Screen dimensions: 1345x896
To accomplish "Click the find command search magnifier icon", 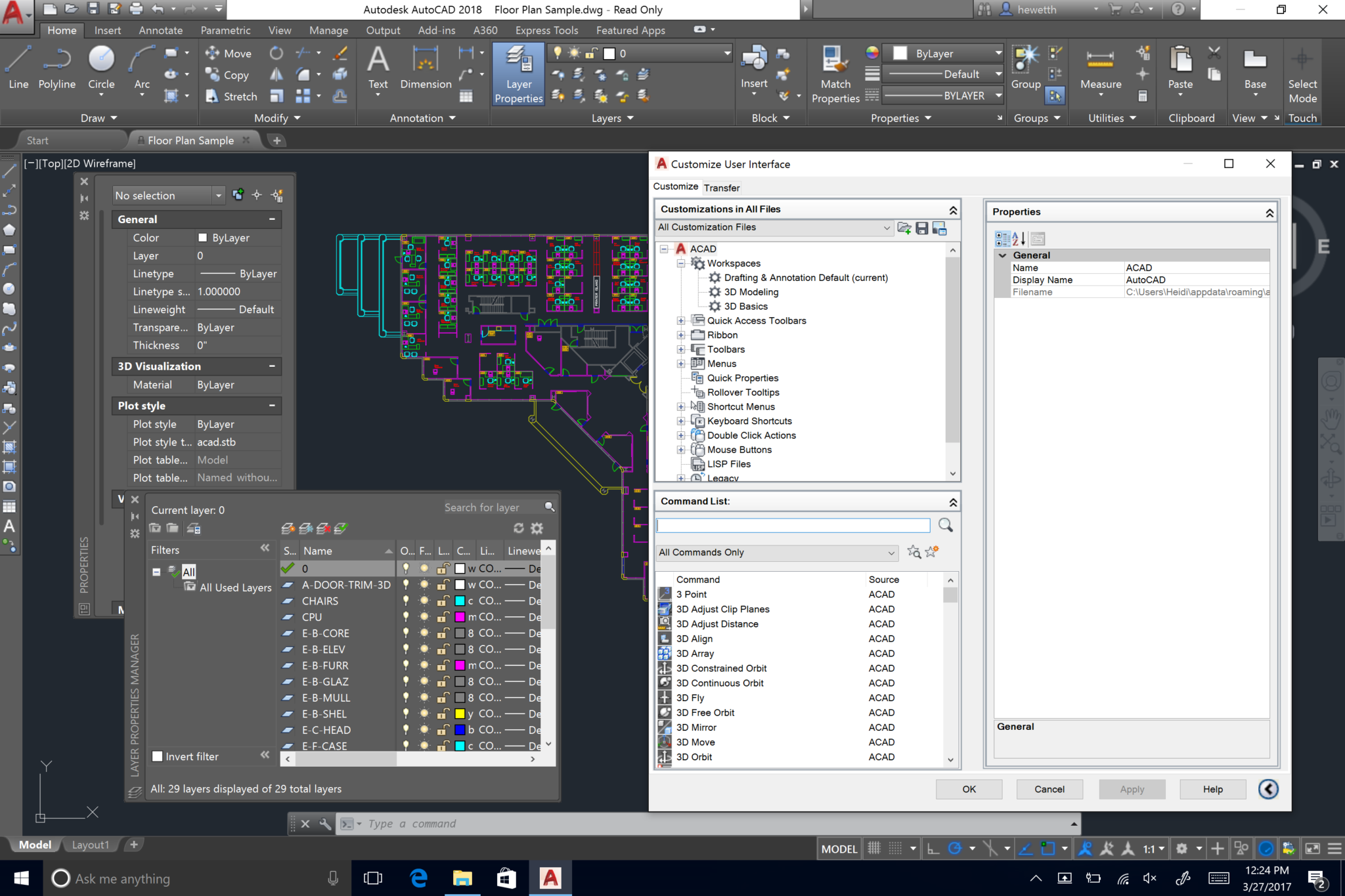I will tap(945, 525).
